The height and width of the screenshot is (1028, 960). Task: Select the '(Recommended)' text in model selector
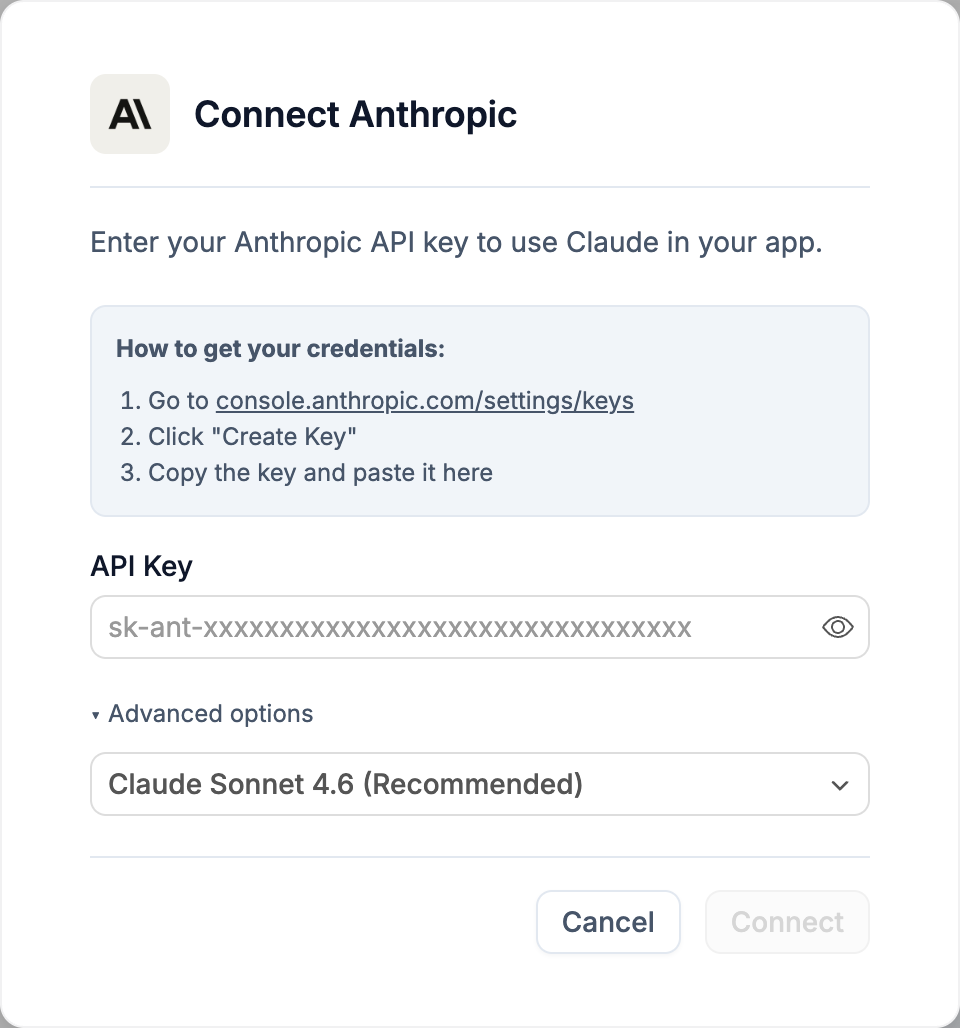tap(473, 784)
